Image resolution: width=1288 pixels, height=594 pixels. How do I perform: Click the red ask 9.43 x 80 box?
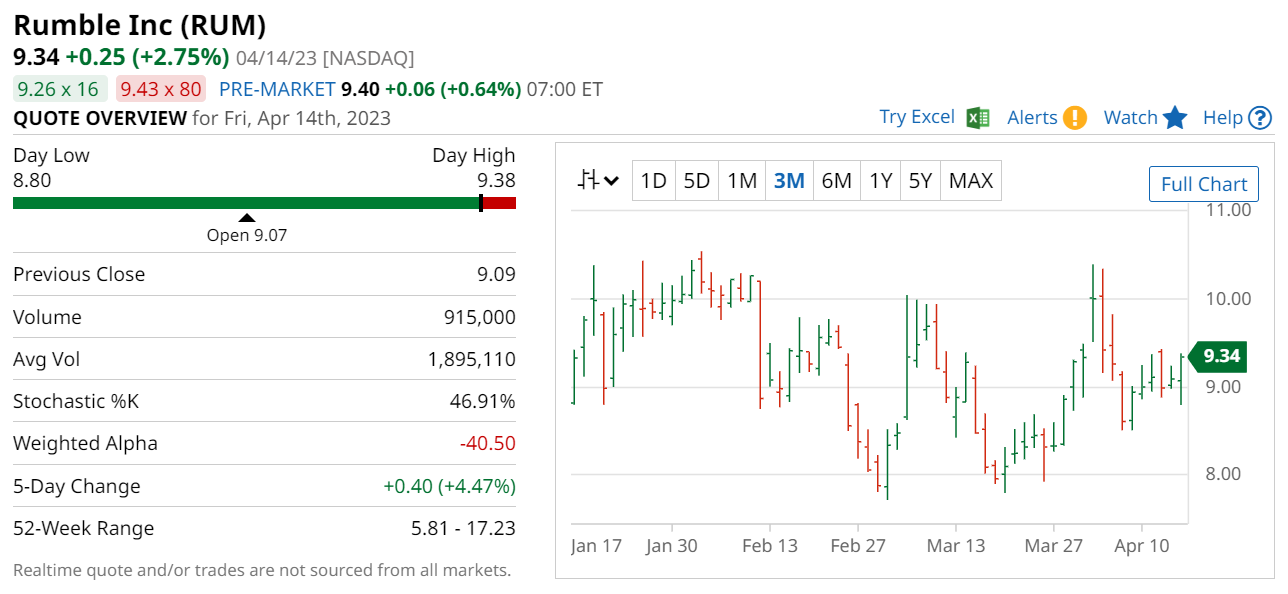(x=161, y=89)
